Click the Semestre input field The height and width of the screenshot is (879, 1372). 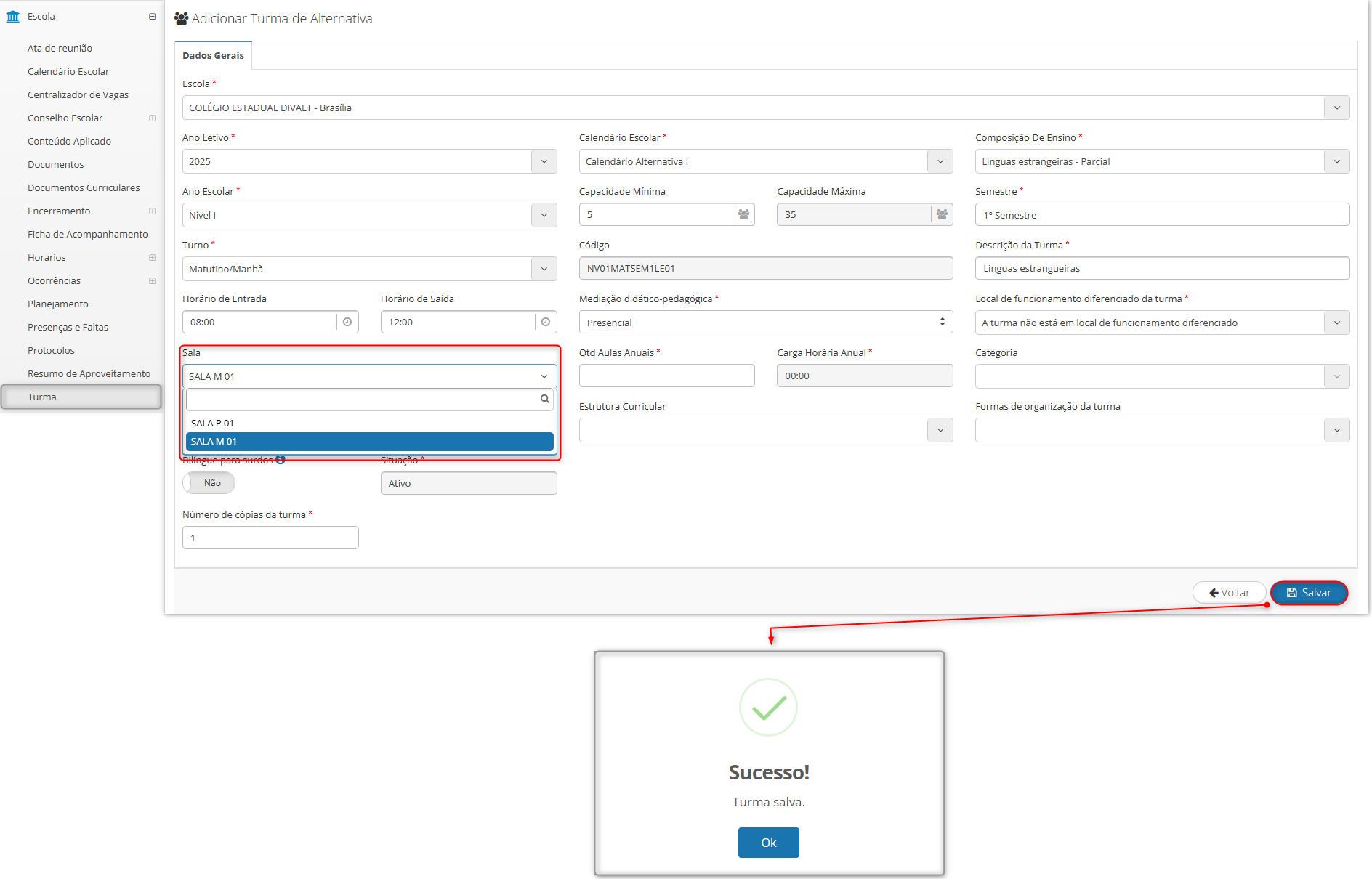pyautogui.click(x=1162, y=216)
